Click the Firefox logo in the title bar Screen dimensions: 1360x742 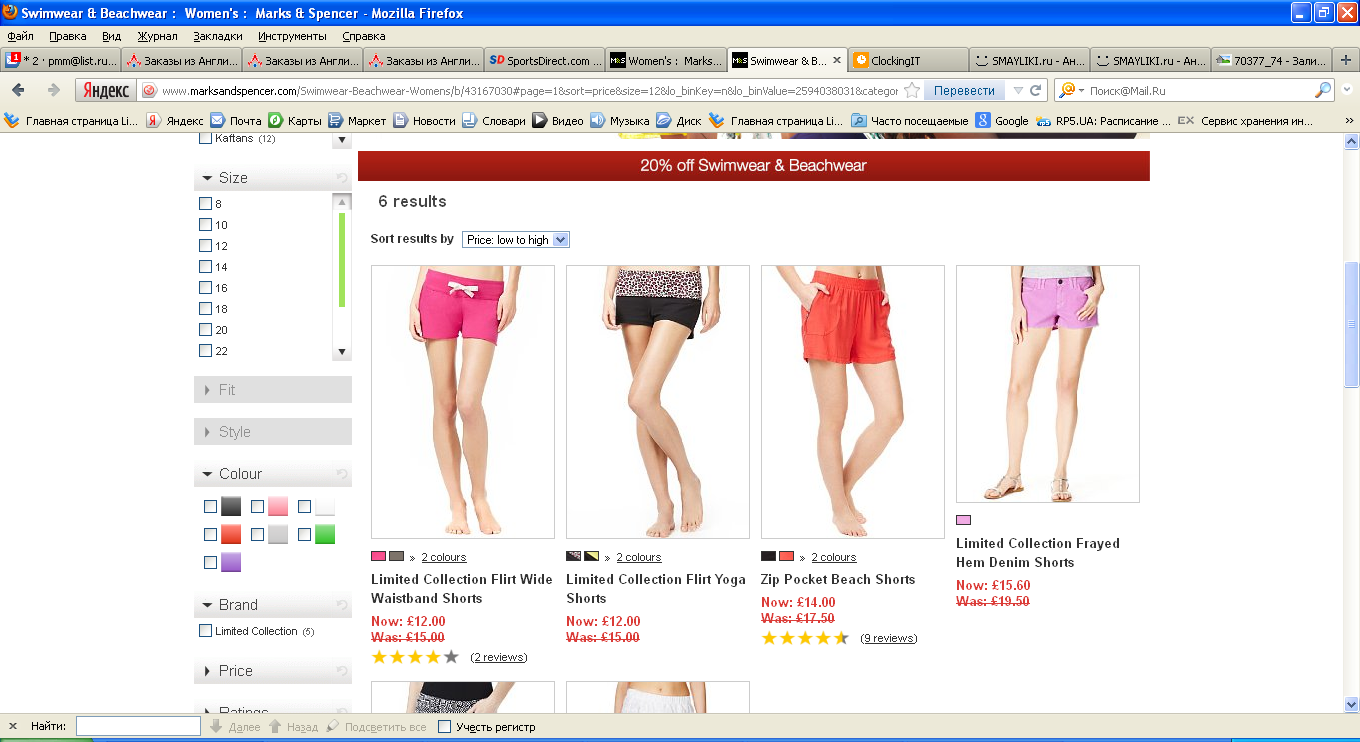coord(10,13)
